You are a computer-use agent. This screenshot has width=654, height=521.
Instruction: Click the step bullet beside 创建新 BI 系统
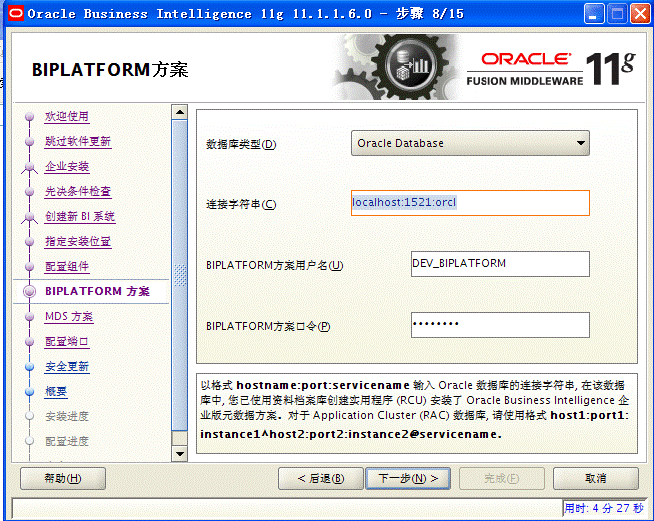(29, 216)
